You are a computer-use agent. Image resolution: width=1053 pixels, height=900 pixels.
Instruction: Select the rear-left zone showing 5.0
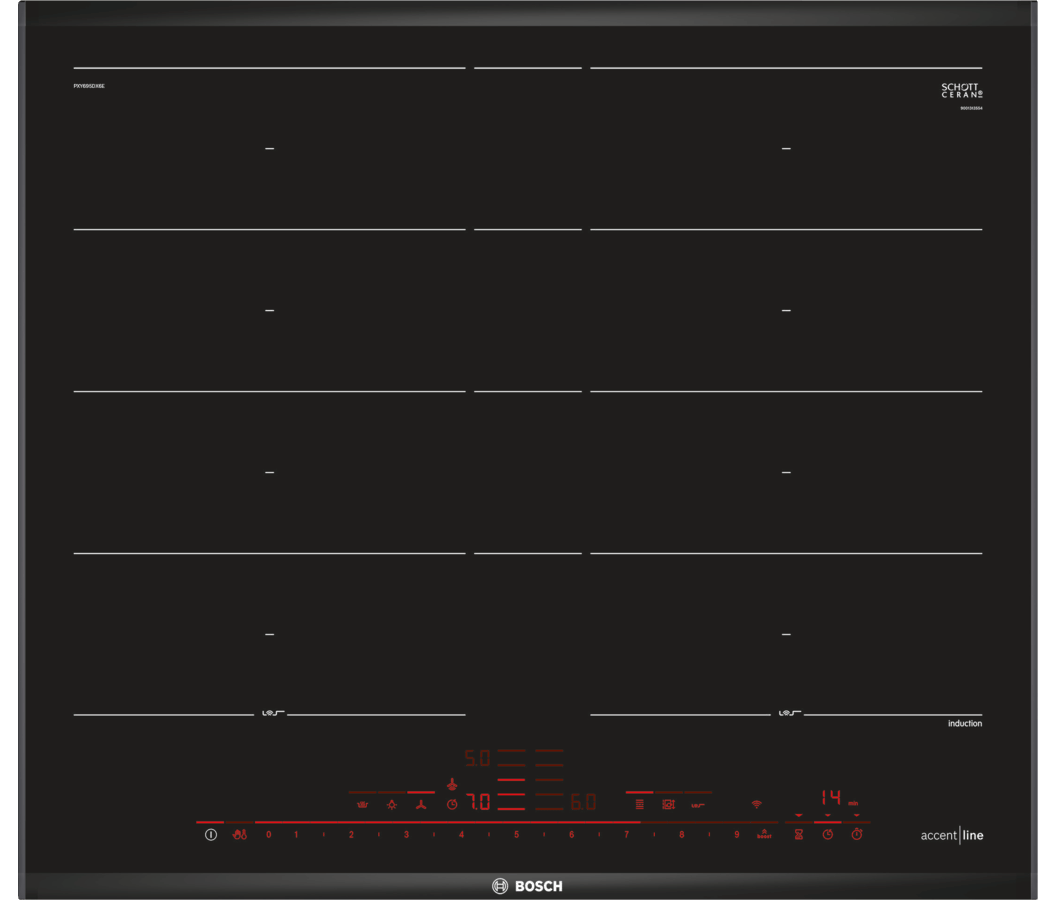coord(477,759)
